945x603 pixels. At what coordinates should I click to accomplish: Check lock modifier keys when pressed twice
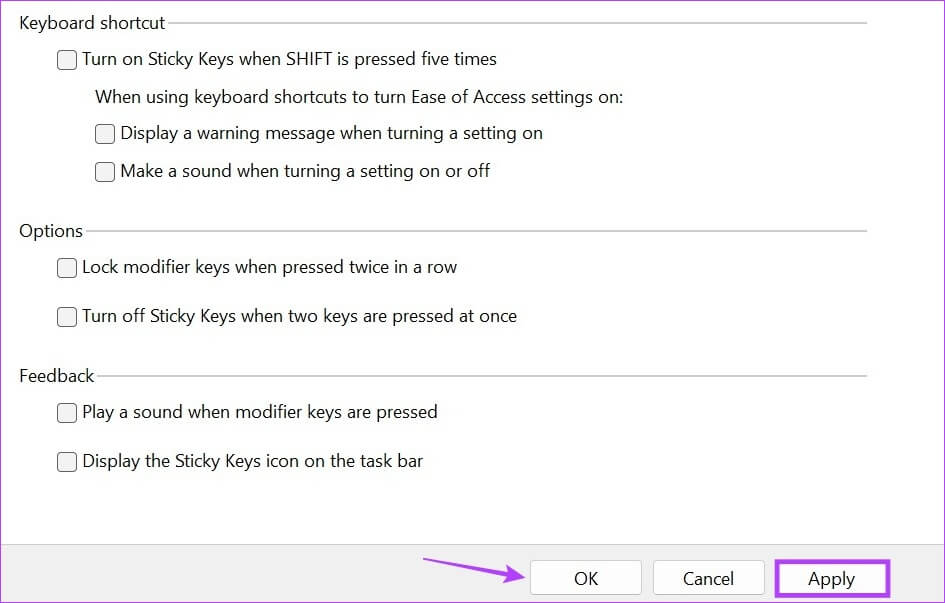[x=66, y=267]
